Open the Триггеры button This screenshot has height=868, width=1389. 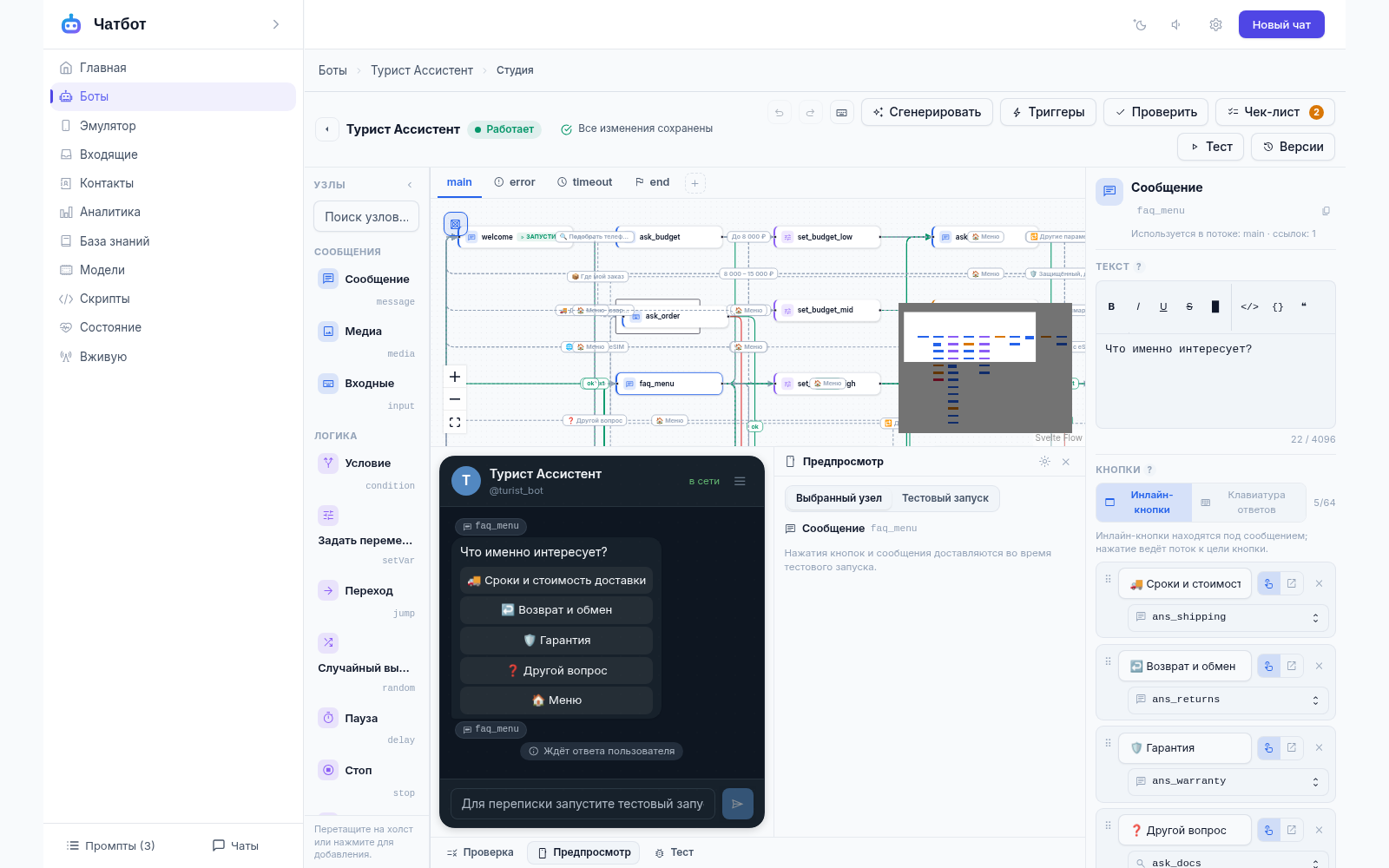(x=1048, y=112)
